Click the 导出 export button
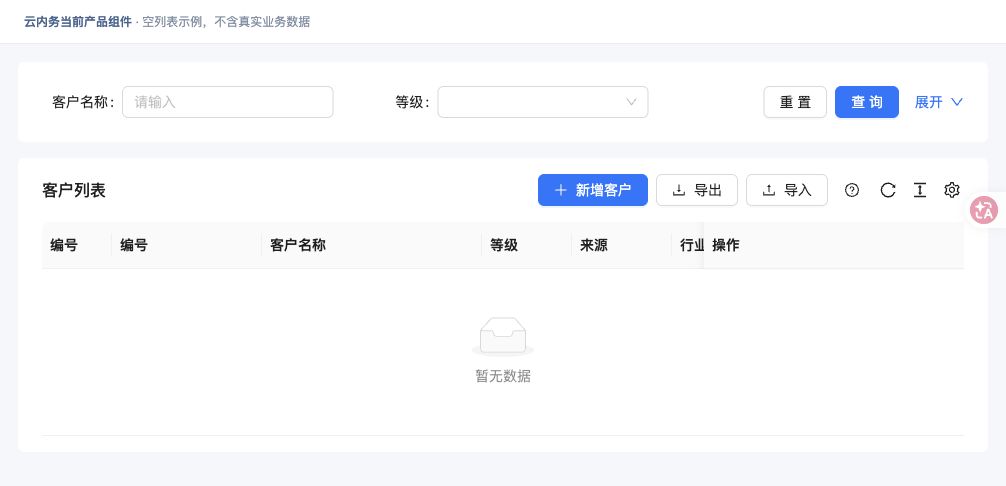 697,190
